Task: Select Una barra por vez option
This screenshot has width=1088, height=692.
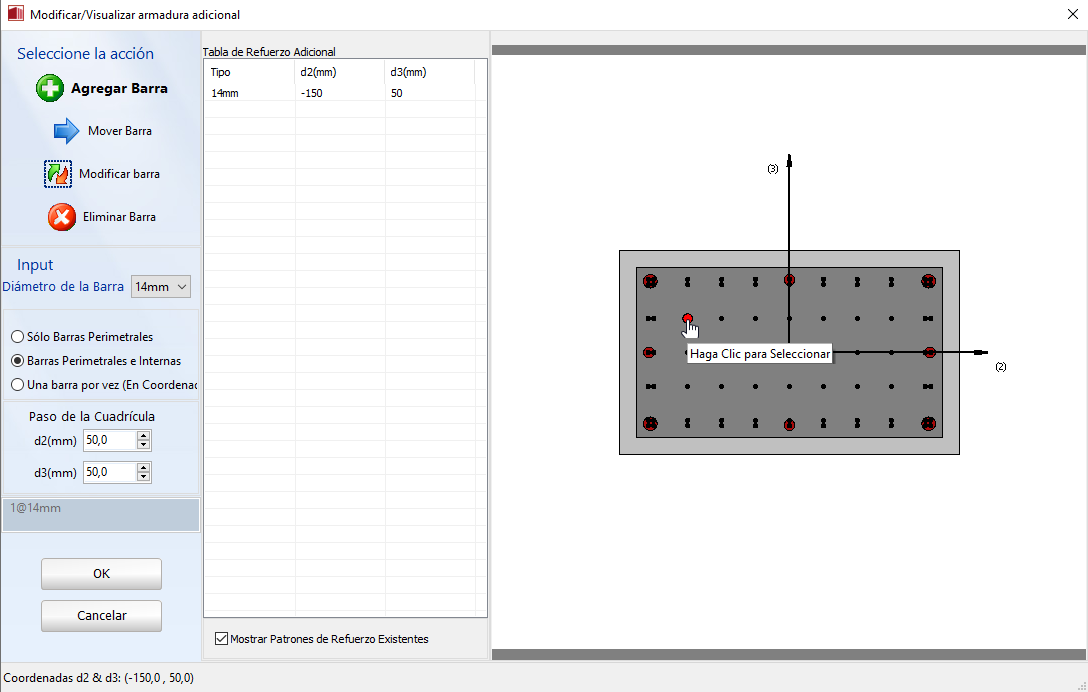Action: tap(17, 385)
